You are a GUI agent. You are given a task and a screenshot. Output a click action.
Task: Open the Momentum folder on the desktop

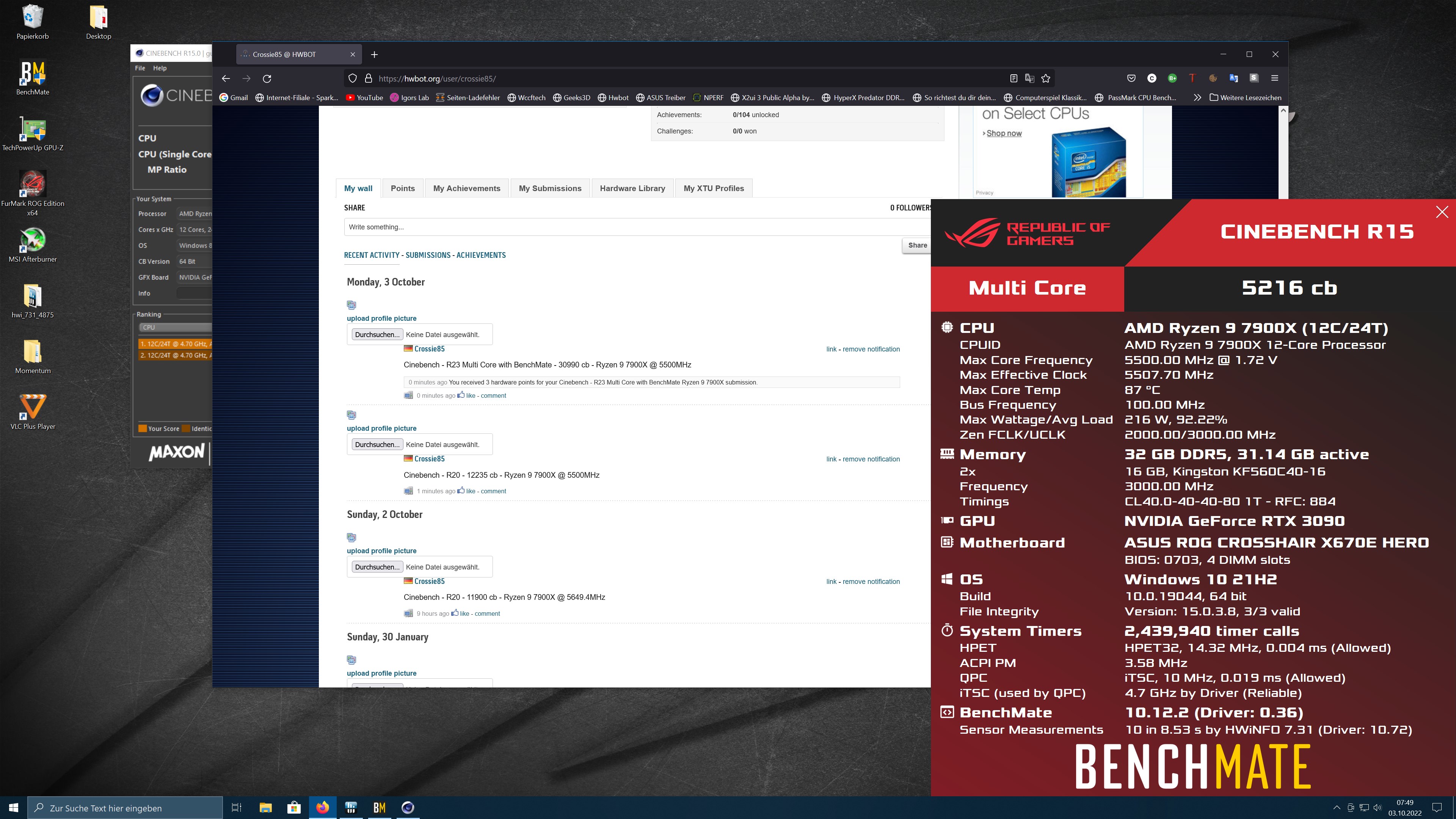pyautogui.click(x=33, y=357)
